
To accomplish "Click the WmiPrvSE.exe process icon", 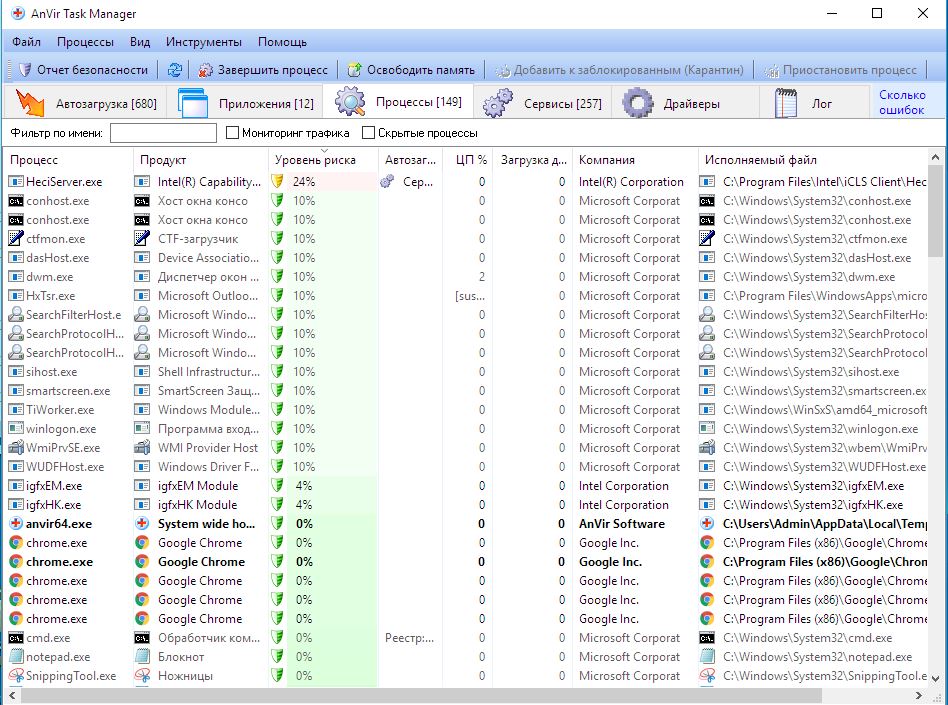I will coord(16,447).
